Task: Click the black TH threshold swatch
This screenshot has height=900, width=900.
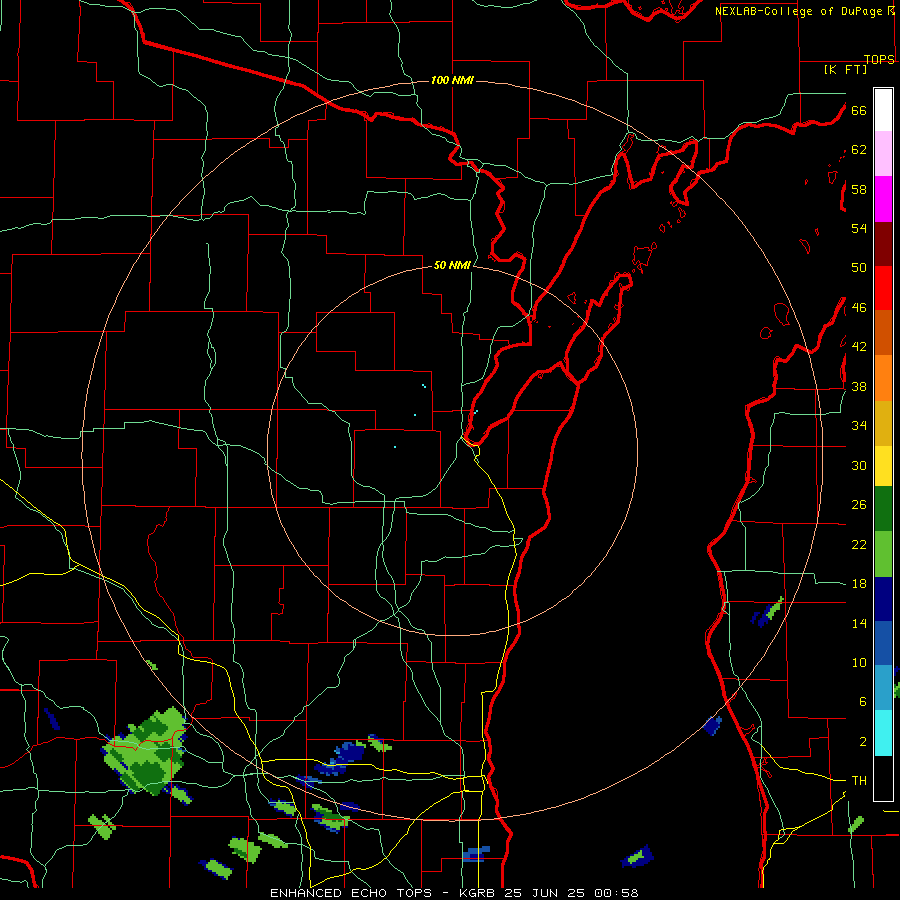Action: click(883, 778)
